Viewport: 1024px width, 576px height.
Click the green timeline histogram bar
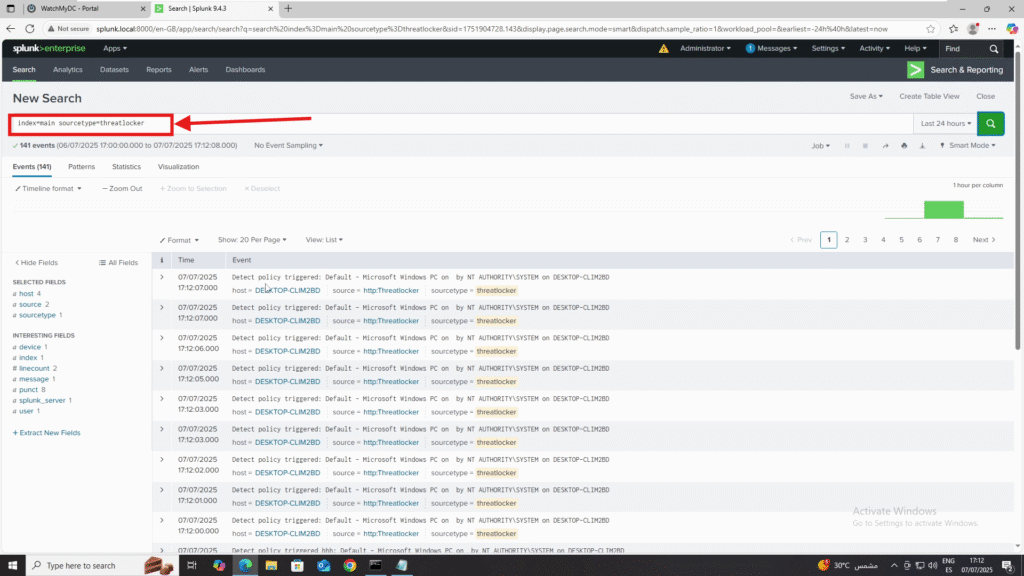(x=944, y=210)
